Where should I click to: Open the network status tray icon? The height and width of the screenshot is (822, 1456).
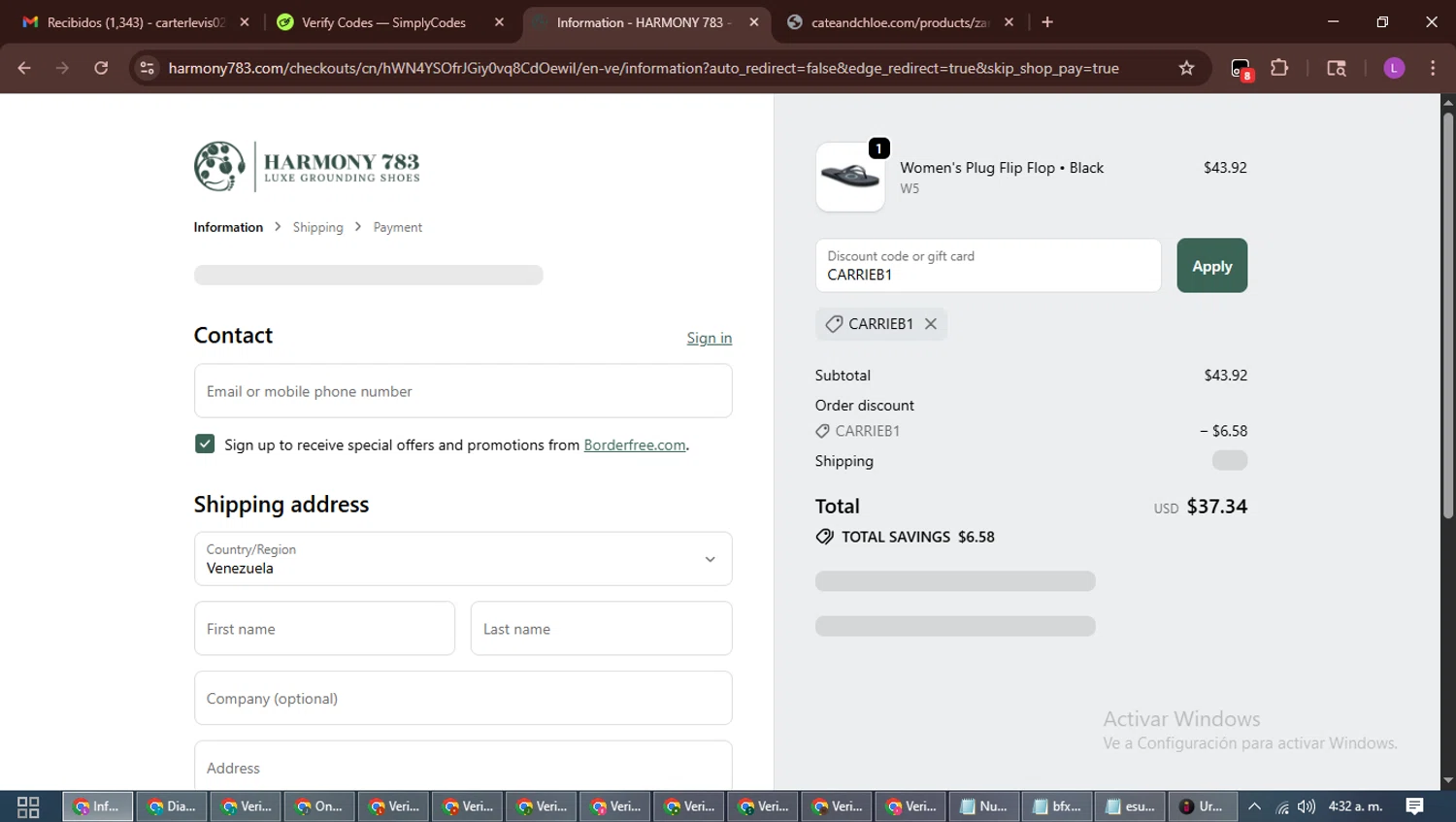click(x=1282, y=806)
